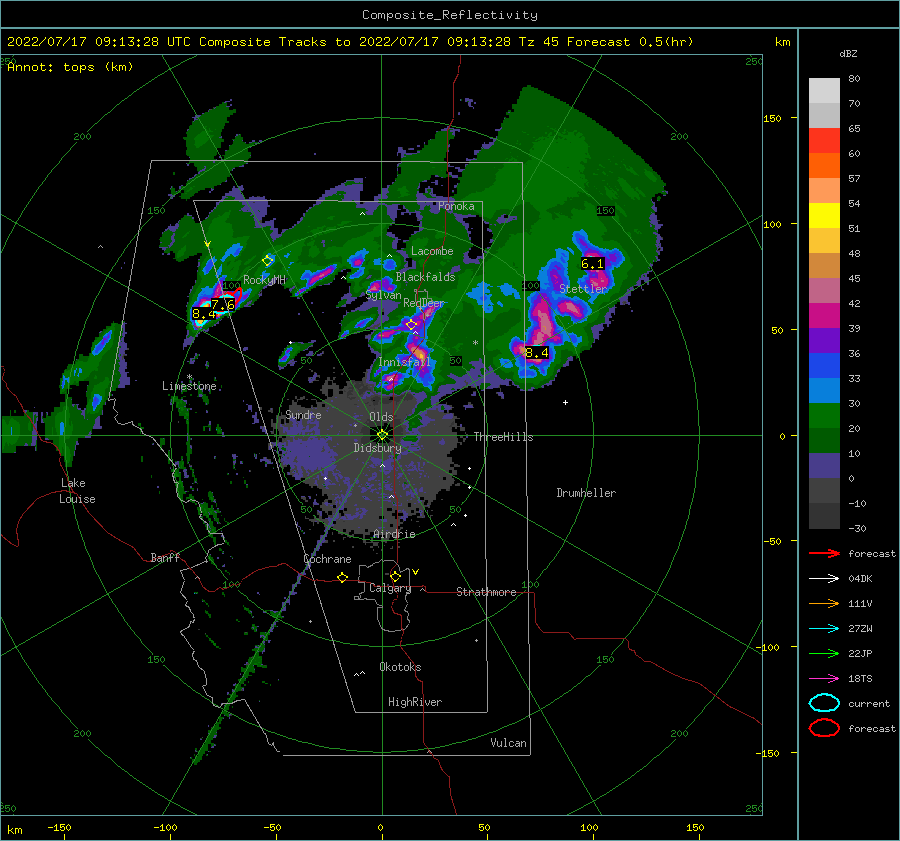Pick the light gray 80 dBZ swatch
The width and height of the screenshot is (900, 841).
[x=824, y=91]
